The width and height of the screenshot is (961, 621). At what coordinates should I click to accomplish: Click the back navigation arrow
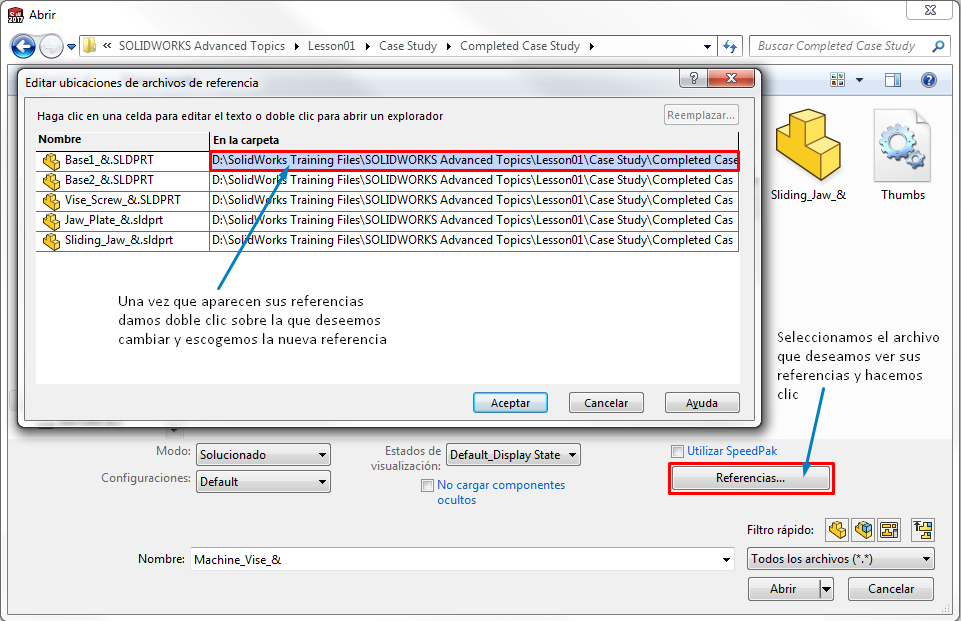[x=23, y=46]
